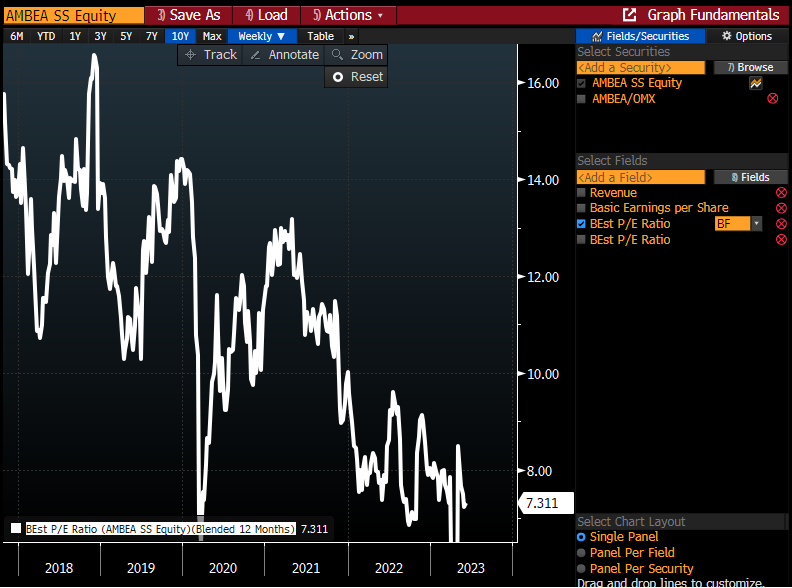
Task: Select the 7Y time range
Action: click(x=152, y=36)
